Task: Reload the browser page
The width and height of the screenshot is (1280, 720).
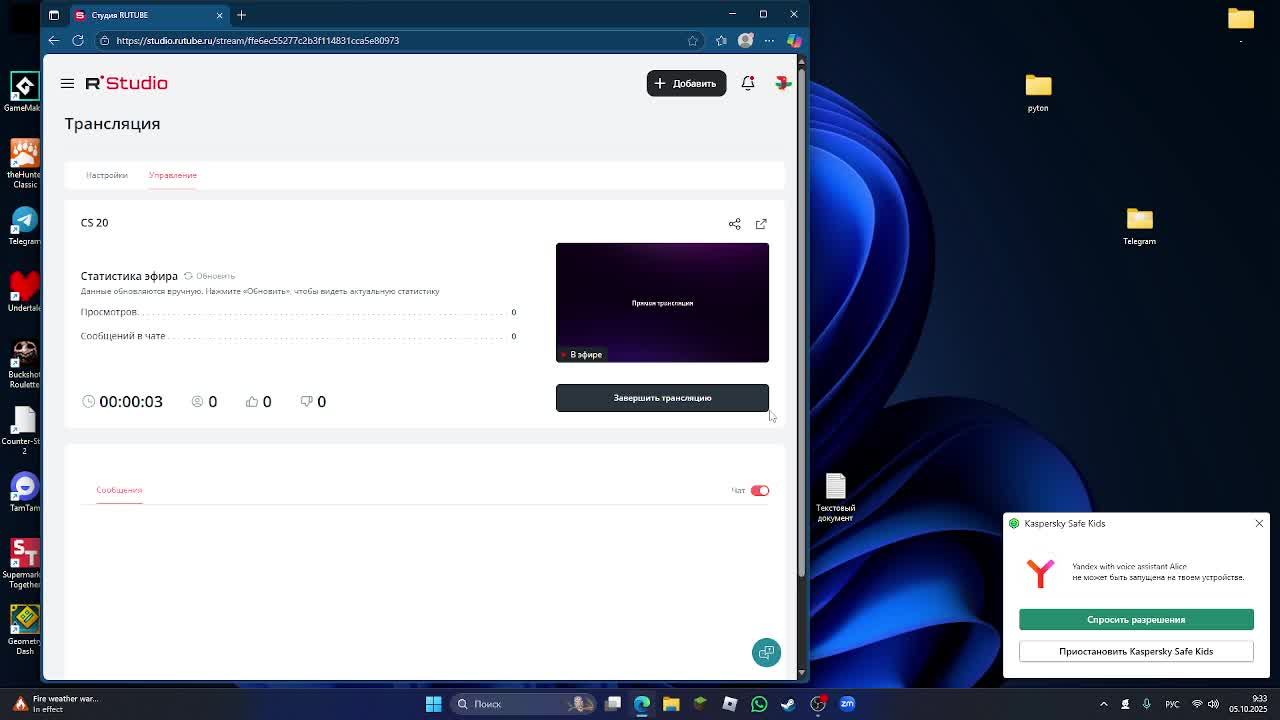Action: 78,40
